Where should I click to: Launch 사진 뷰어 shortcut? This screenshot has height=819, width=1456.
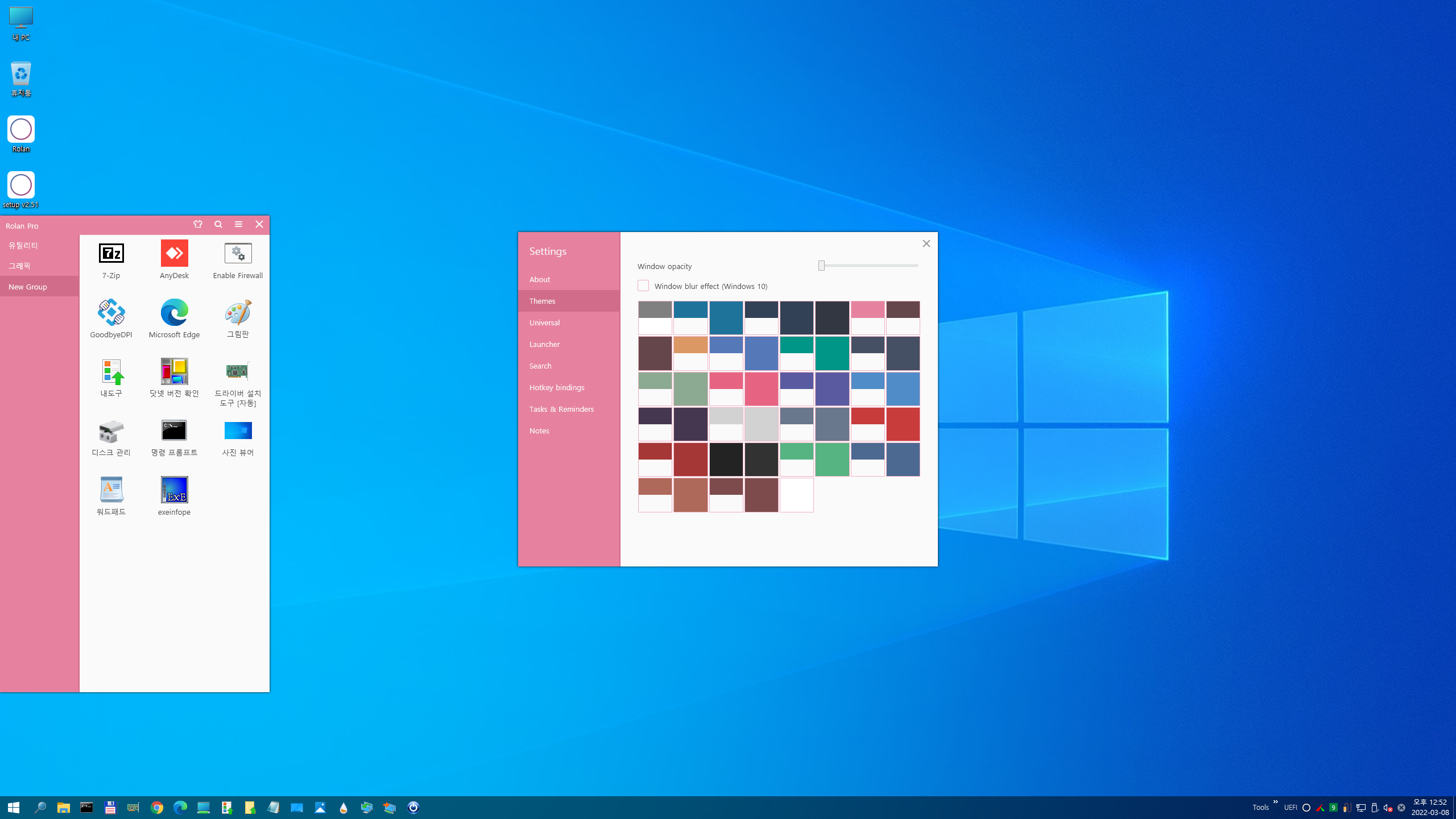pos(238,438)
